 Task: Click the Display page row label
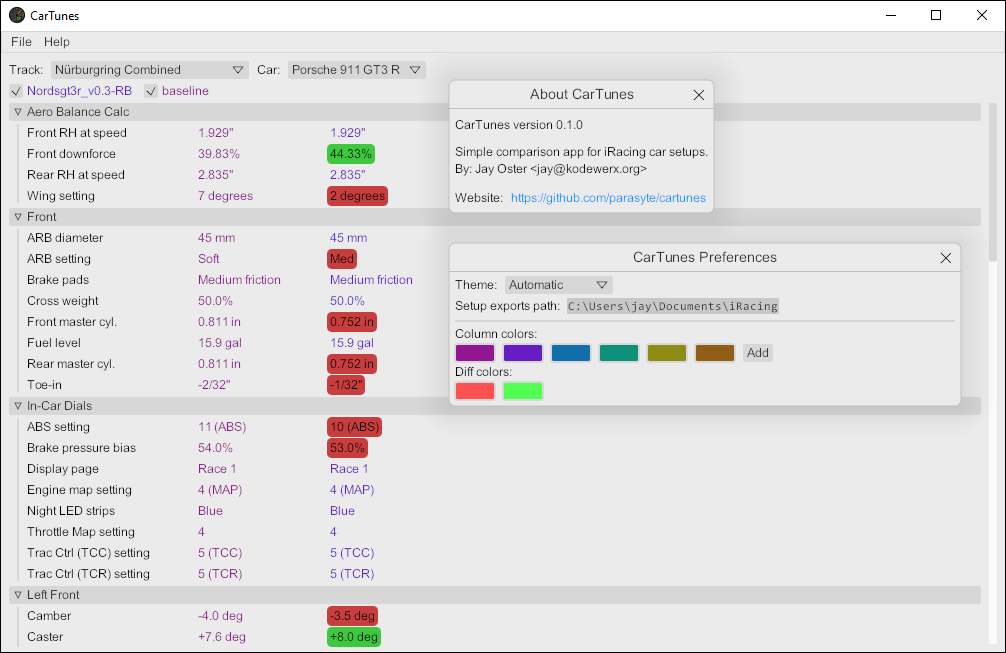[63, 469]
